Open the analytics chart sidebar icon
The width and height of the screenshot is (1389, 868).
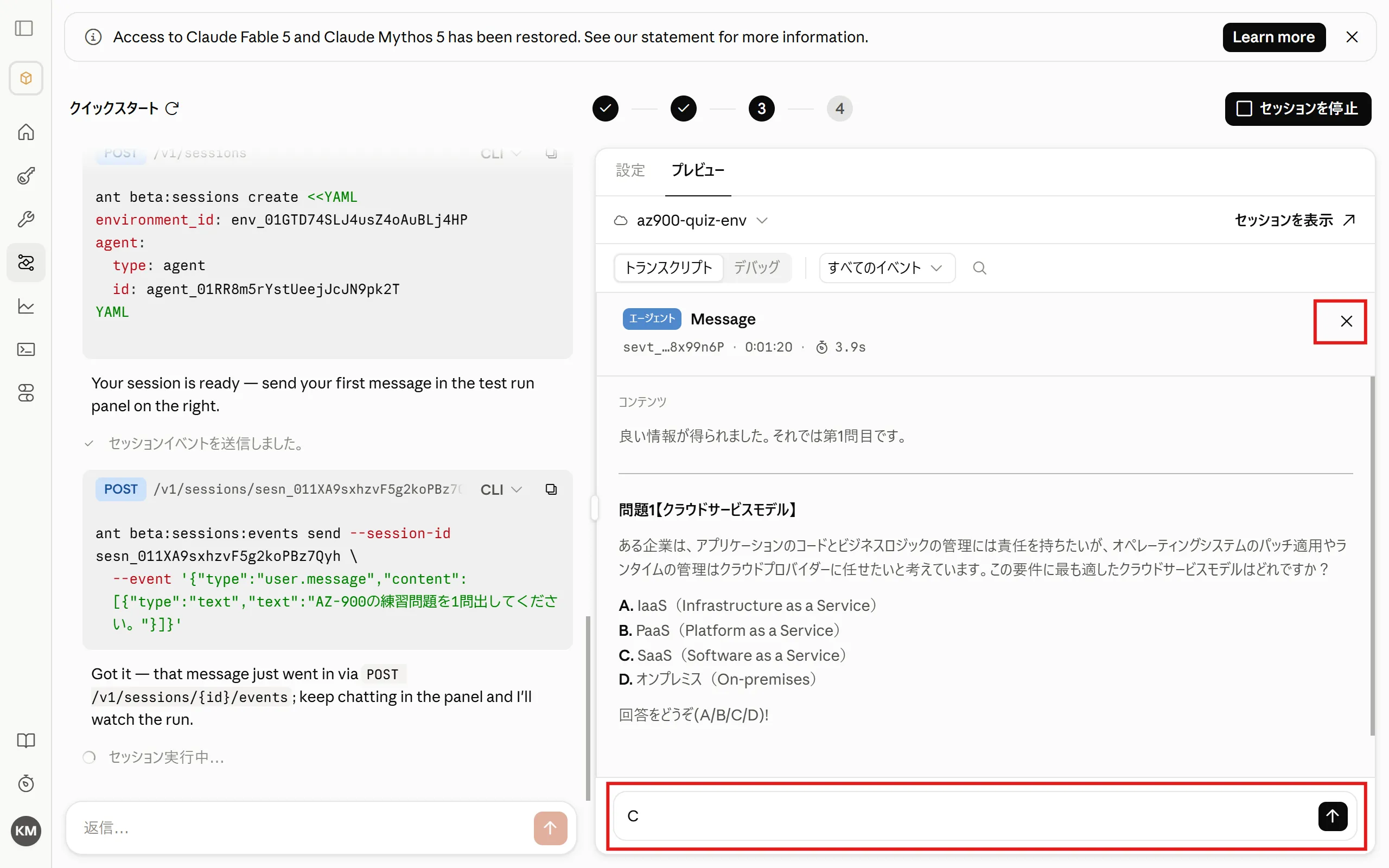coord(26,306)
